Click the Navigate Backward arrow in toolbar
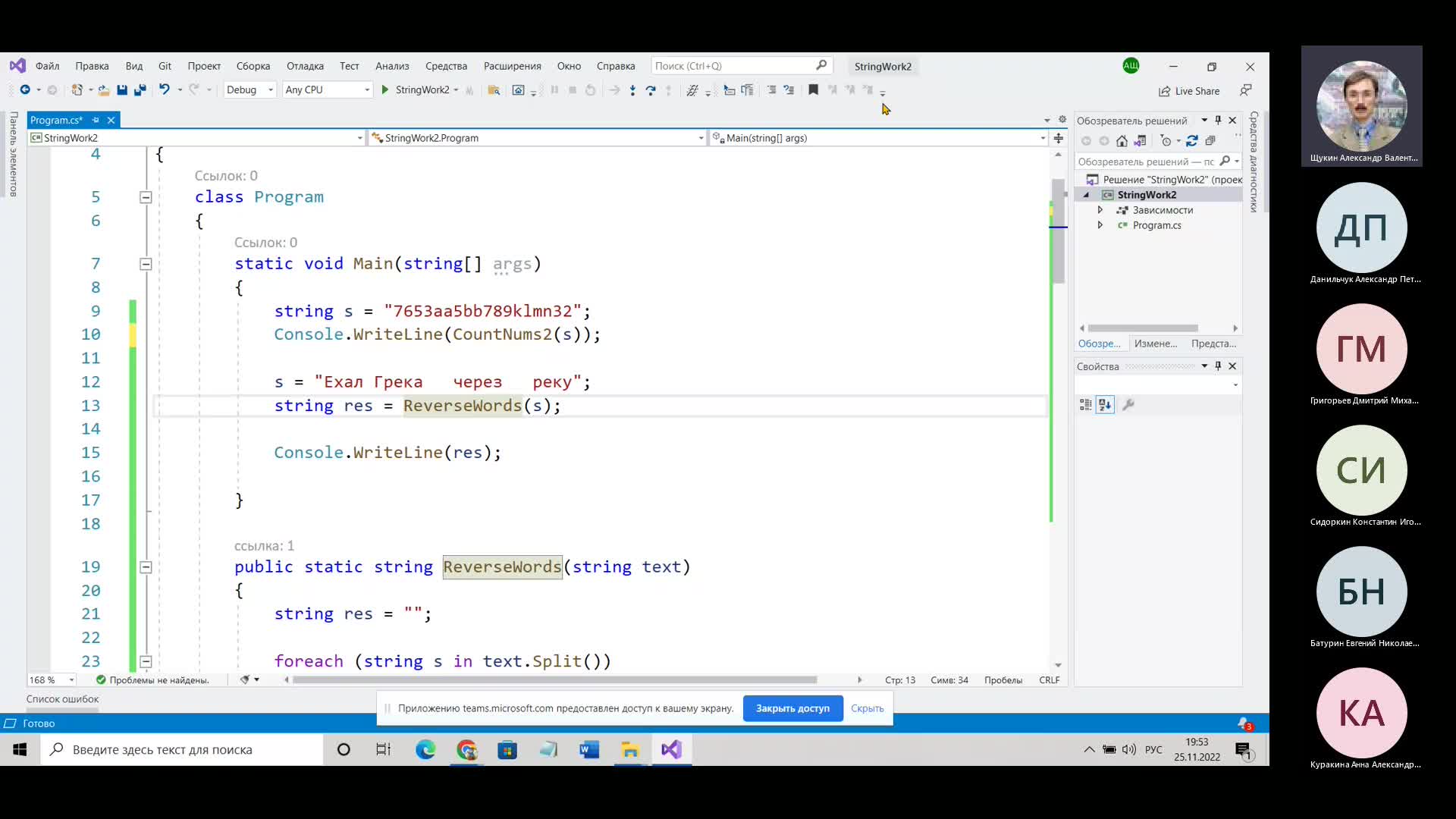The height and width of the screenshot is (819, 1456). (x=25, y=89)
